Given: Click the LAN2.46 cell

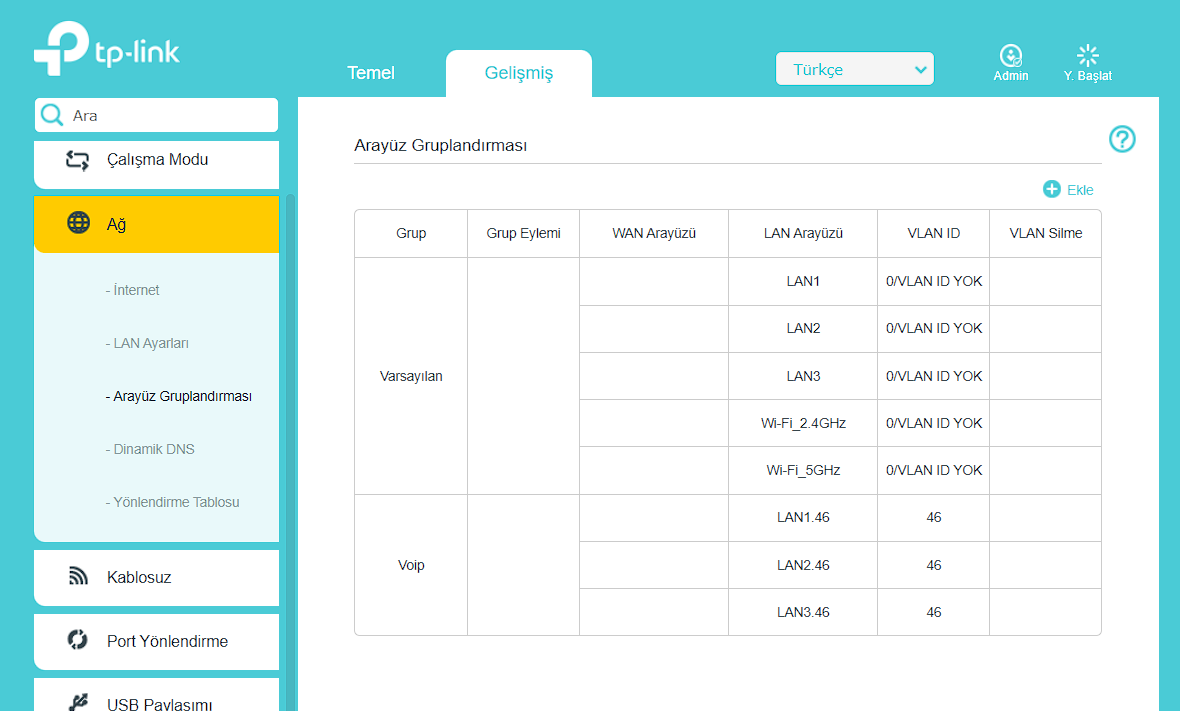Looking at the screenshot, I should point(803,565).
